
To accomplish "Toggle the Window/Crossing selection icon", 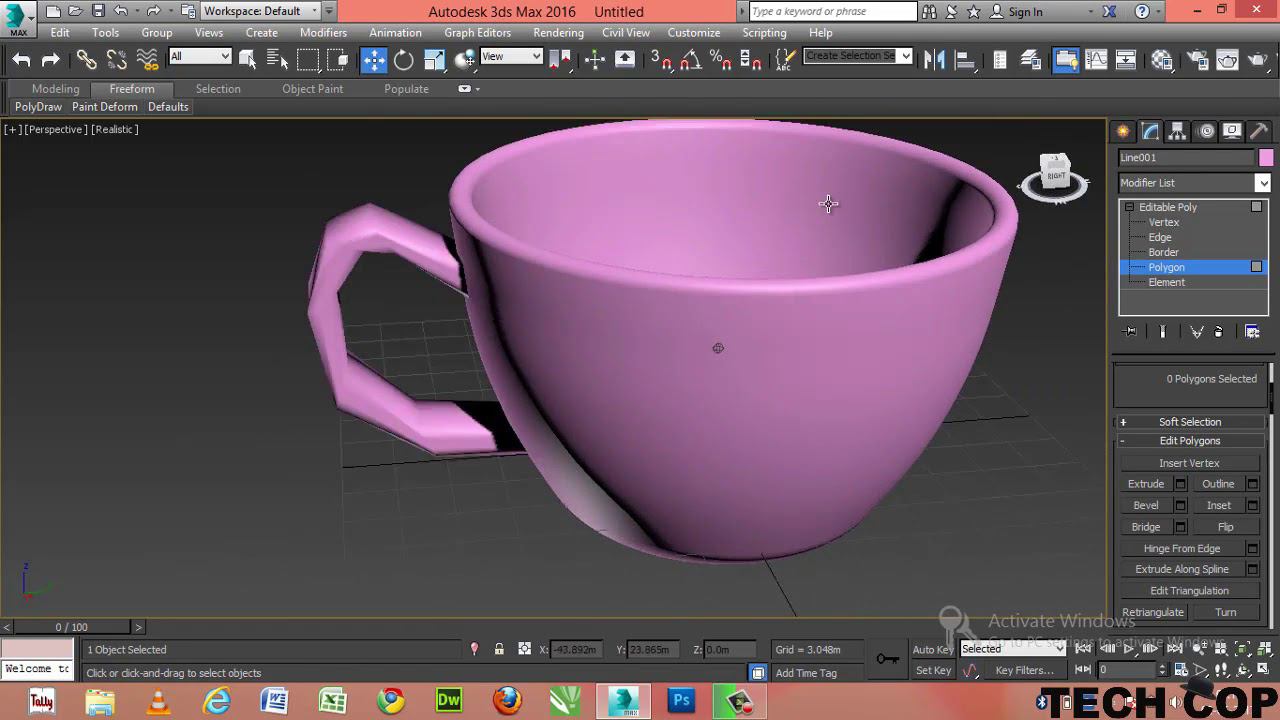I will 338,60.
